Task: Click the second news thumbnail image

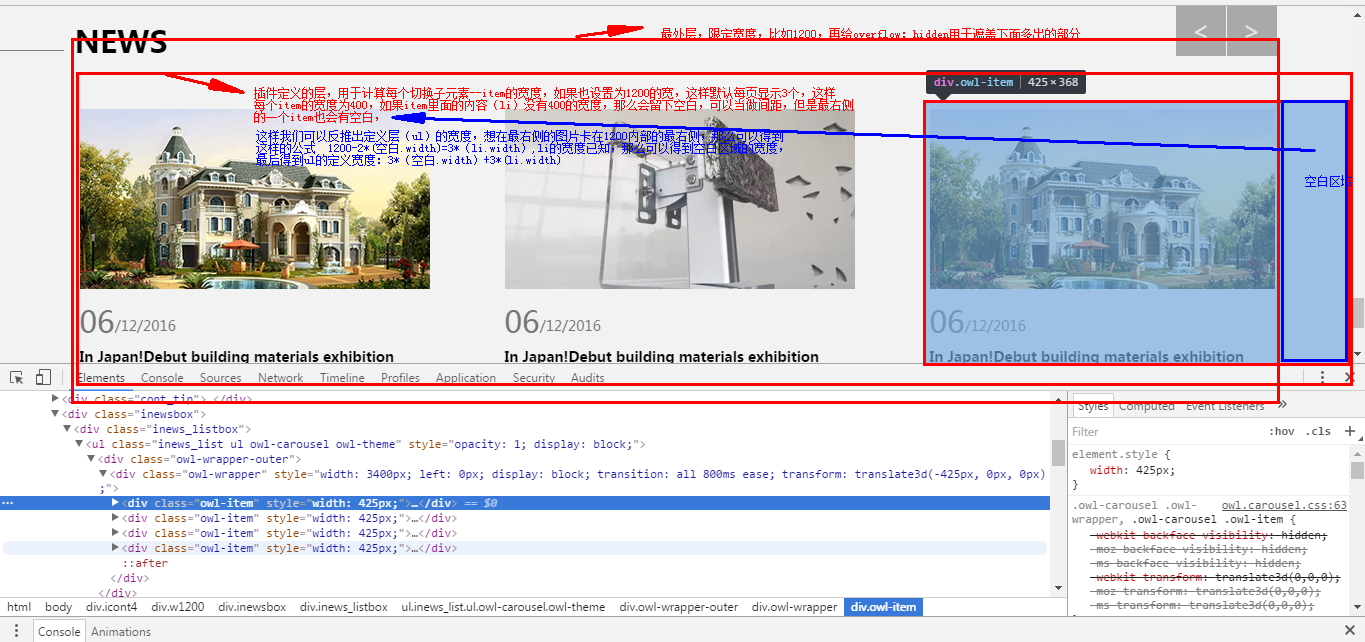Action: (680, 199)
